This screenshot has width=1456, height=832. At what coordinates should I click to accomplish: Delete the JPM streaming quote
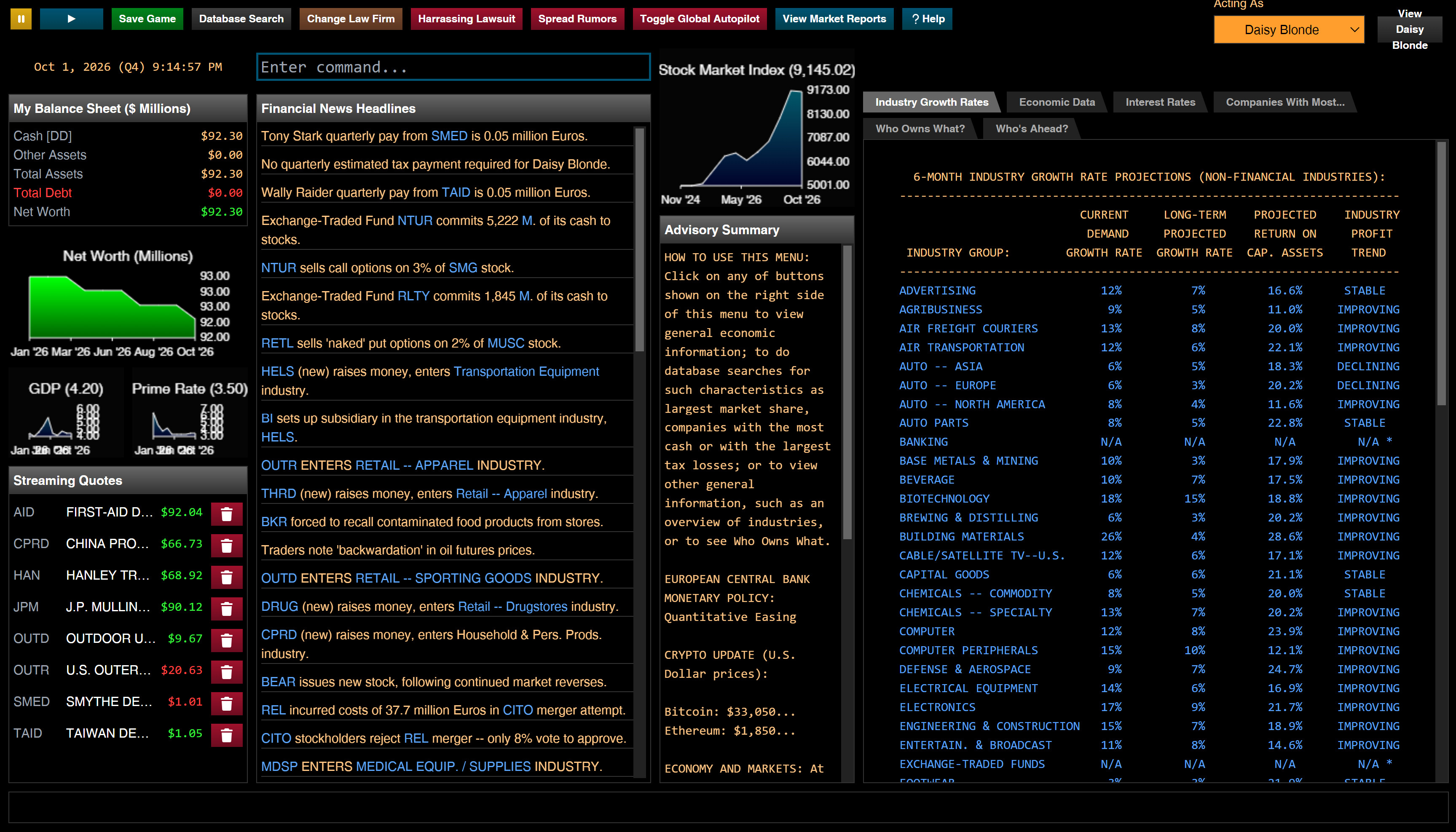[x=226, y=608]
